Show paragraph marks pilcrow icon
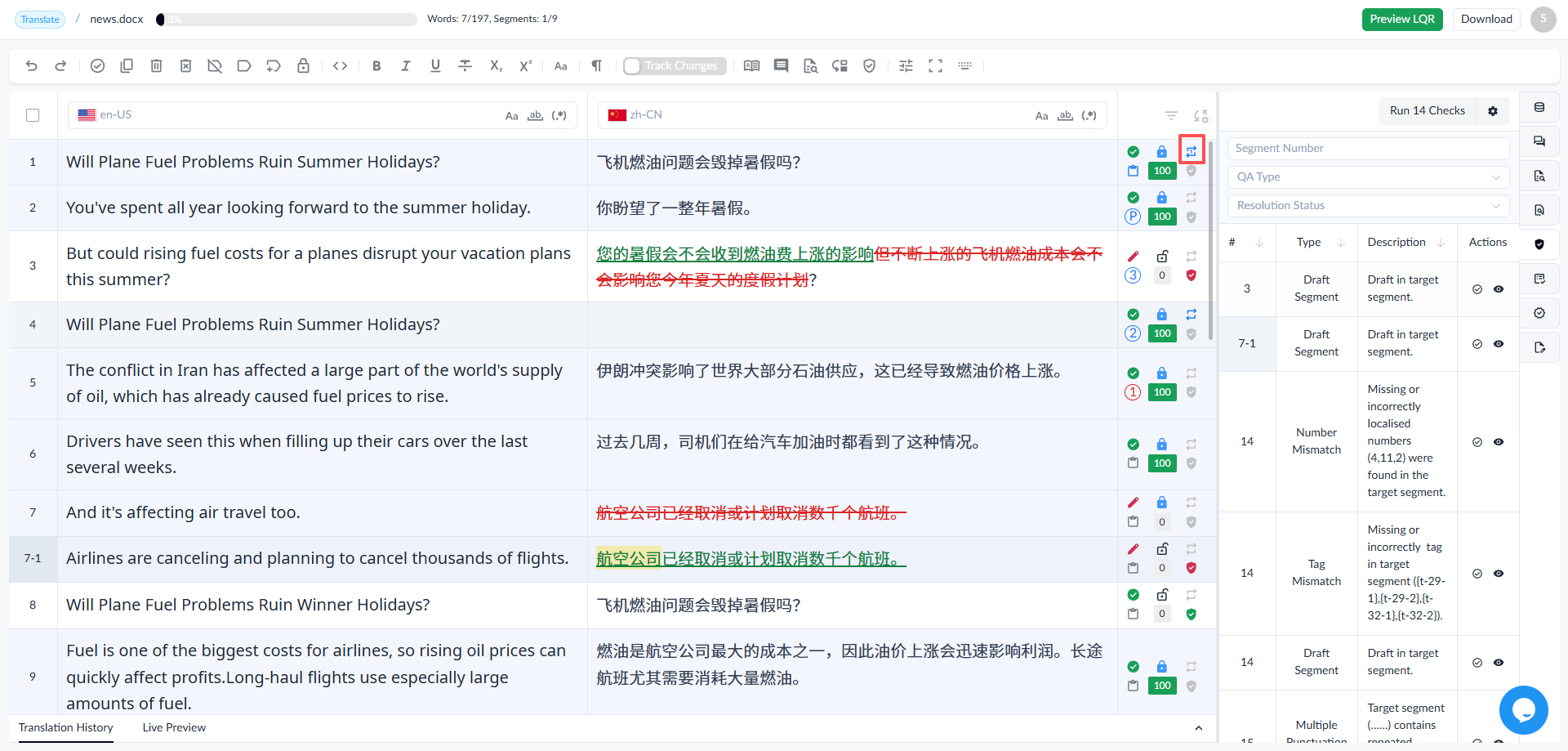Image resolution: width=1568 pixels, height=751 pixels. [x=596, y=65]
